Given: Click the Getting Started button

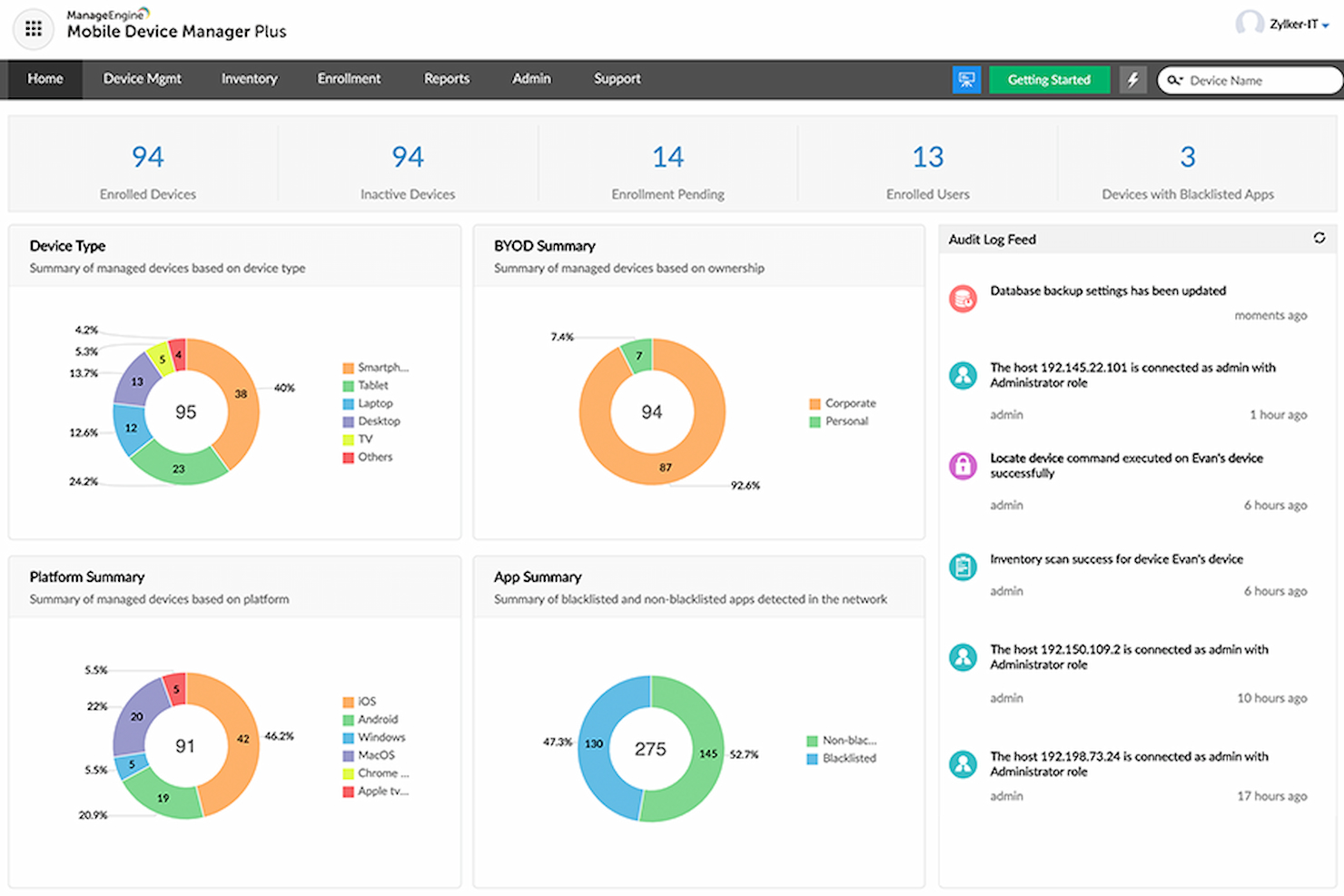Looking at the screenshot, I should point(1049,80).
